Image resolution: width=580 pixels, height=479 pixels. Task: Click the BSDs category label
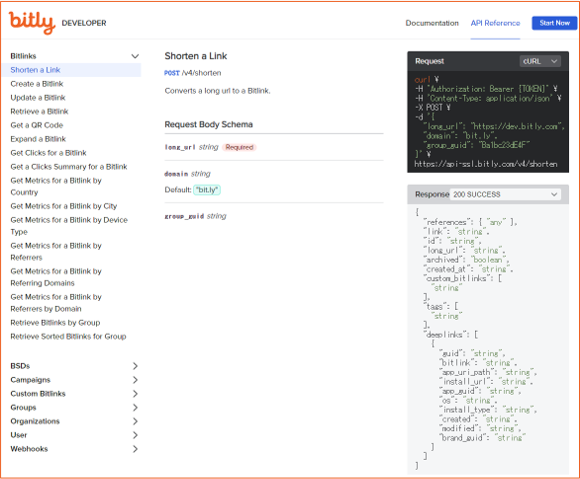[20, 366]
